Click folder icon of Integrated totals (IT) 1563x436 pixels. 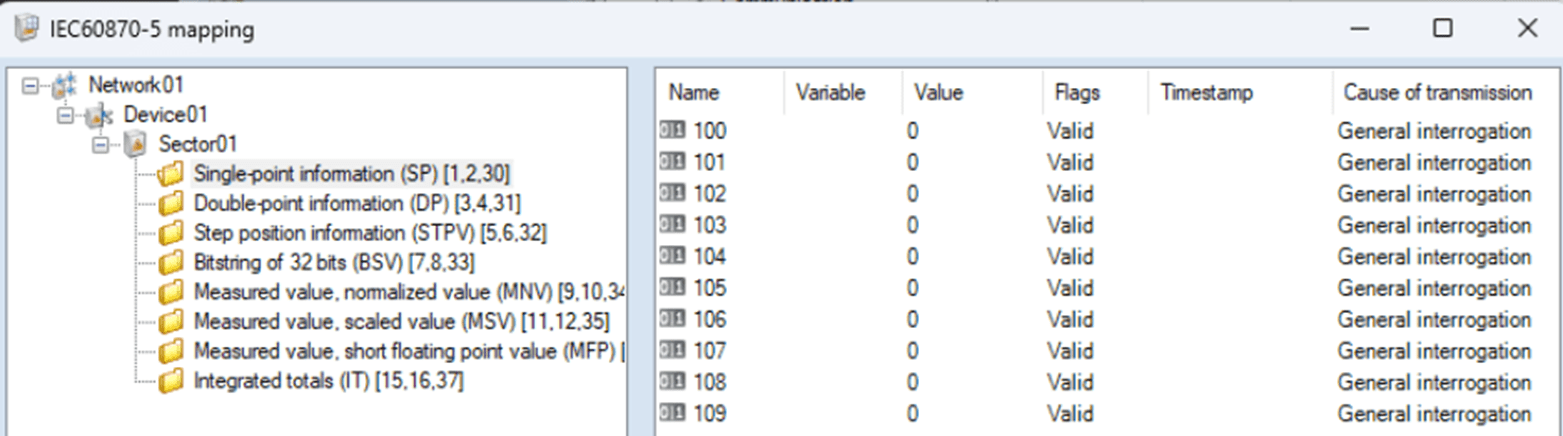pyautogui.click(x=171, y=381)
